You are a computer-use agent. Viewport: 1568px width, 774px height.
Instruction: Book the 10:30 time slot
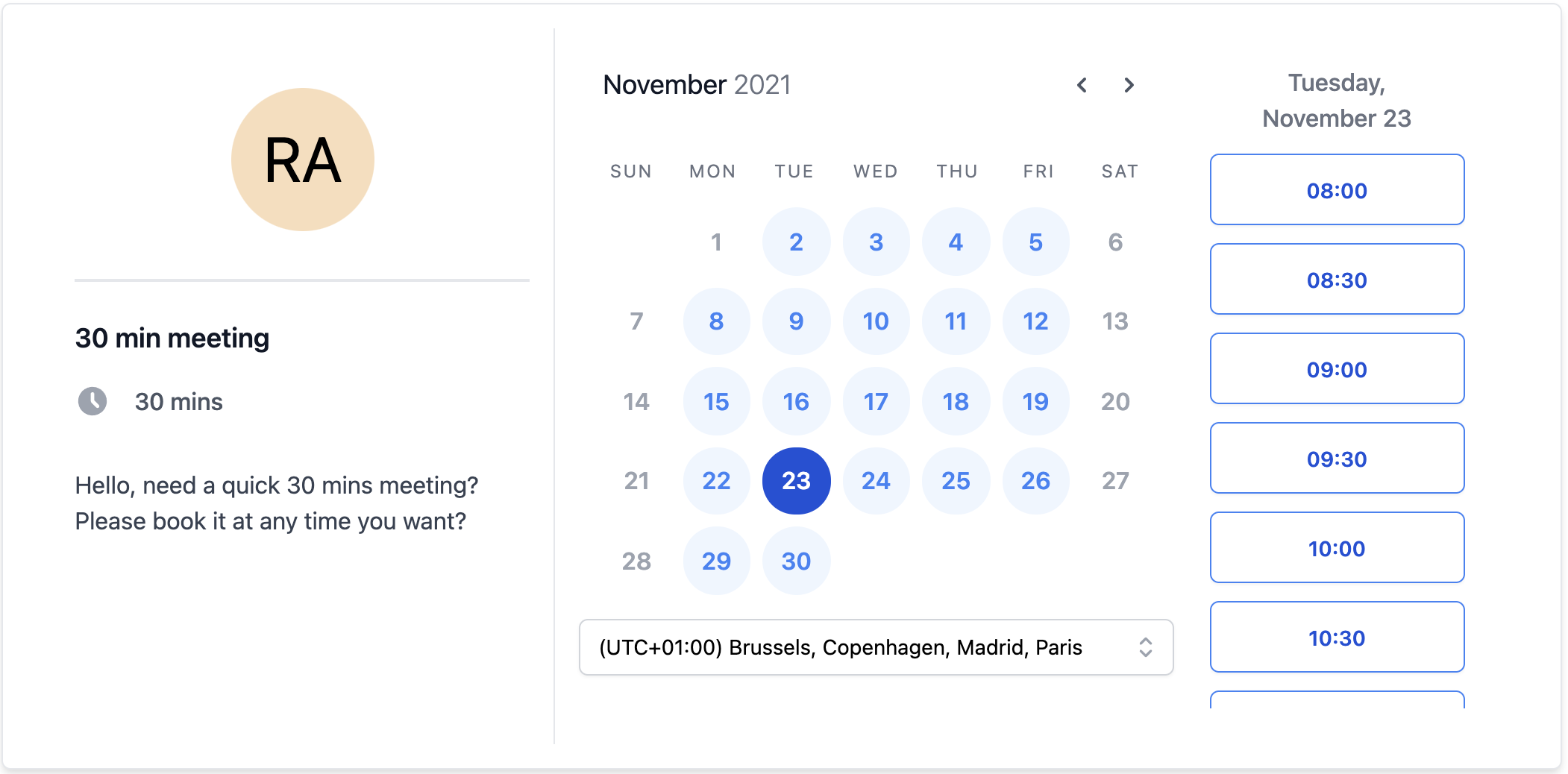pyautogui.click(x=1337, y=638)
